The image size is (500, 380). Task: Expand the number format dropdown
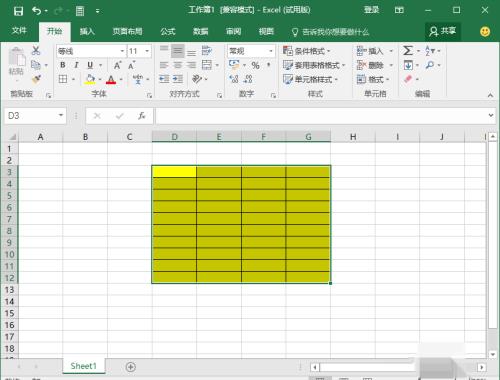[x=271, y=51]
